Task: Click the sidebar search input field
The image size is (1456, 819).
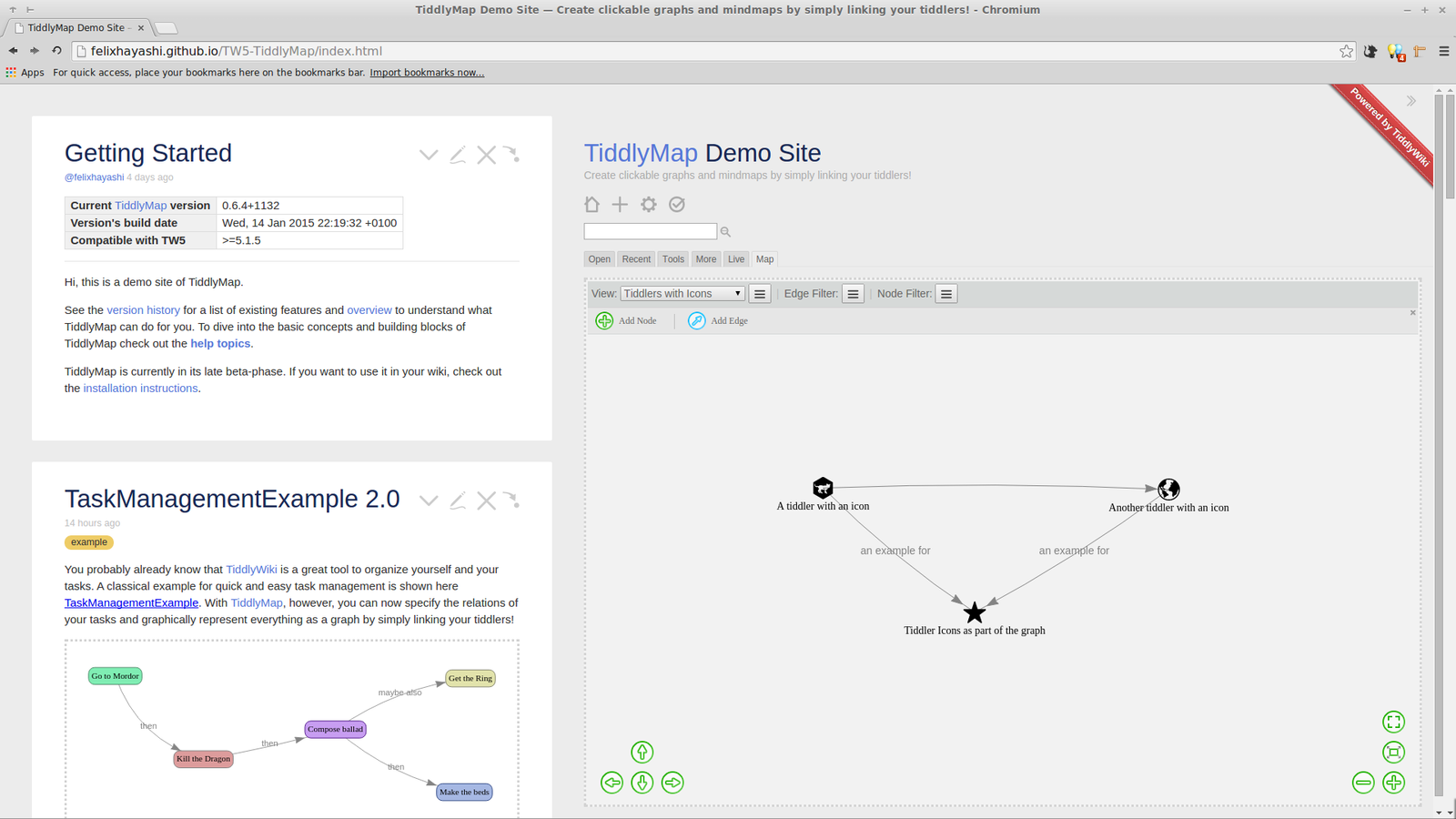Action: (651, 231)
